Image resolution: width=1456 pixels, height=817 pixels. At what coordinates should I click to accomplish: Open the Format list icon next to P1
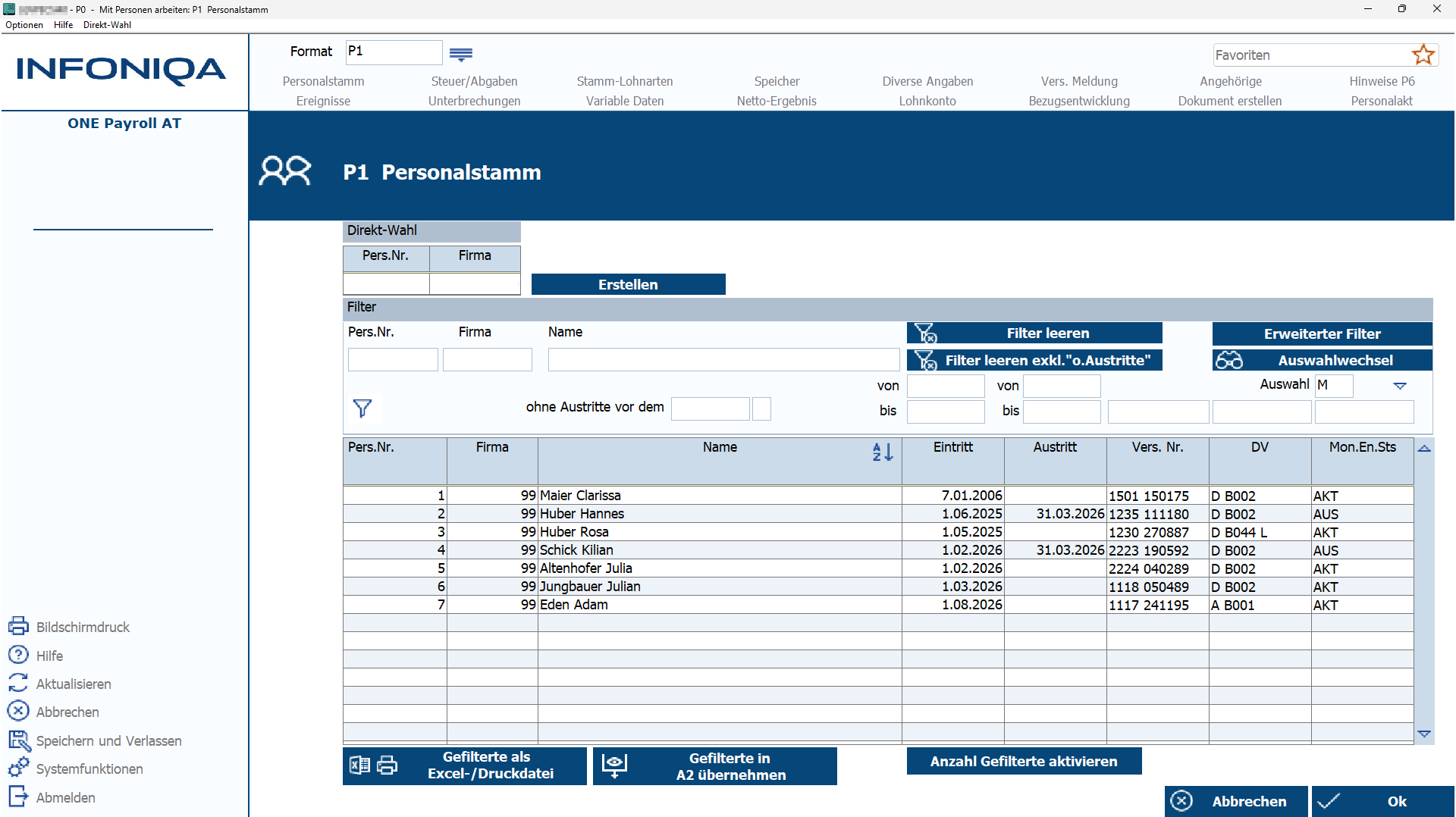461,54
